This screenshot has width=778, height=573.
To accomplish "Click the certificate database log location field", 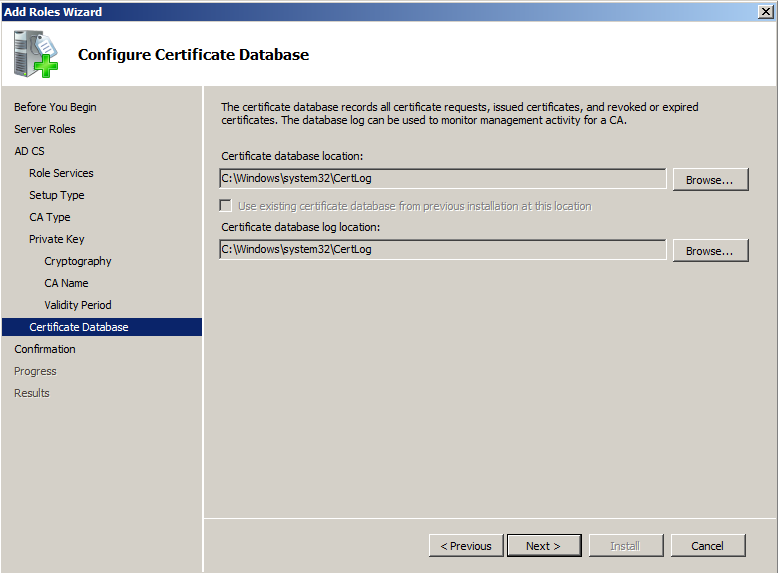I will click(x=442, y=250).
